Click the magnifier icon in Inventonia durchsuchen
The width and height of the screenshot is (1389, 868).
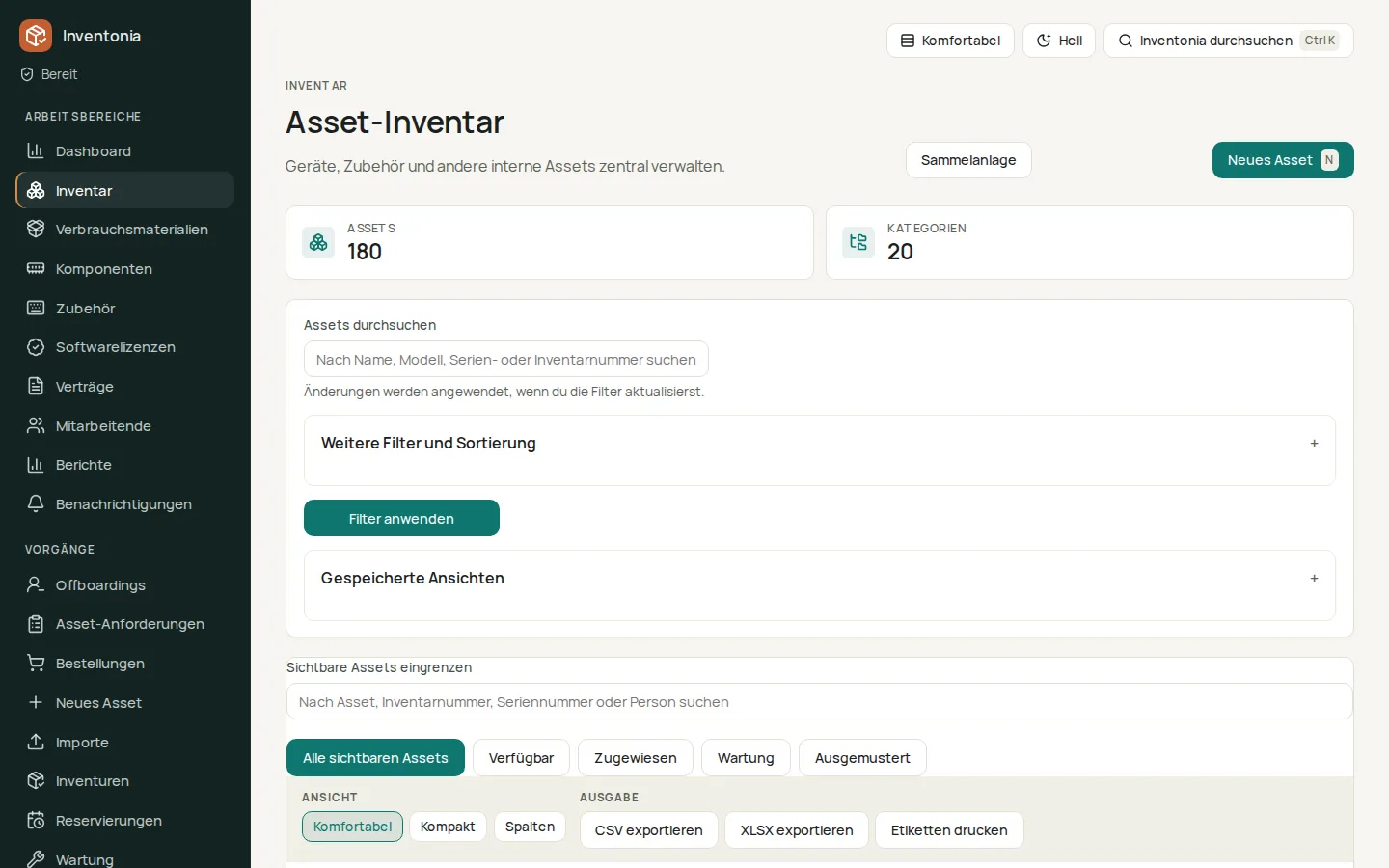coord(1126,41)
